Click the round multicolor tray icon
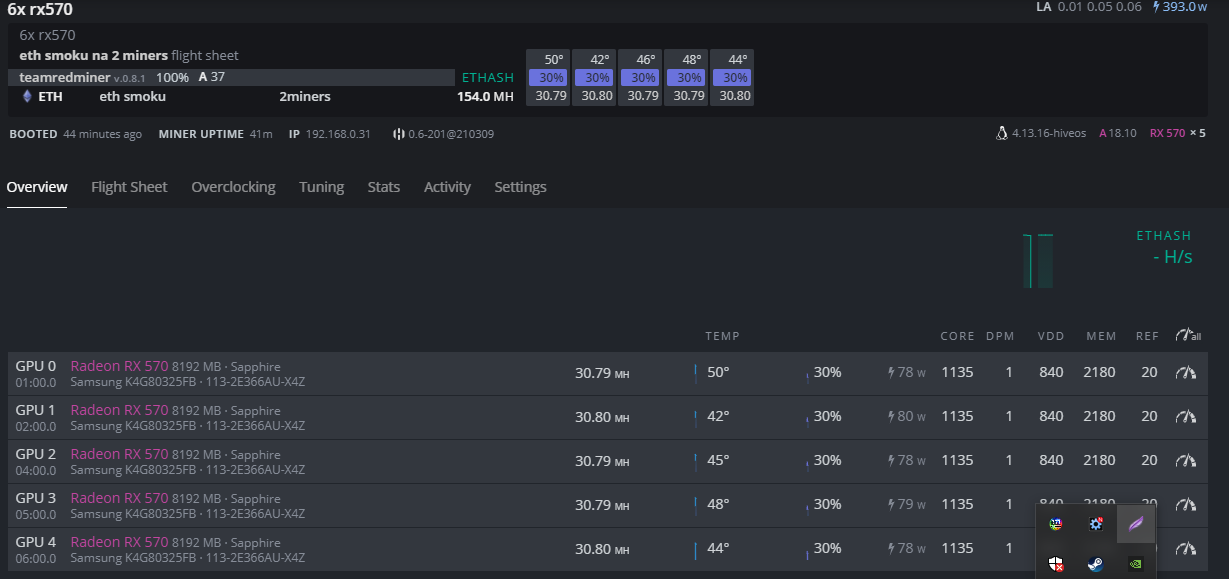The height and width of the screenshot is (579, 1229). (x=1056, y=524)
